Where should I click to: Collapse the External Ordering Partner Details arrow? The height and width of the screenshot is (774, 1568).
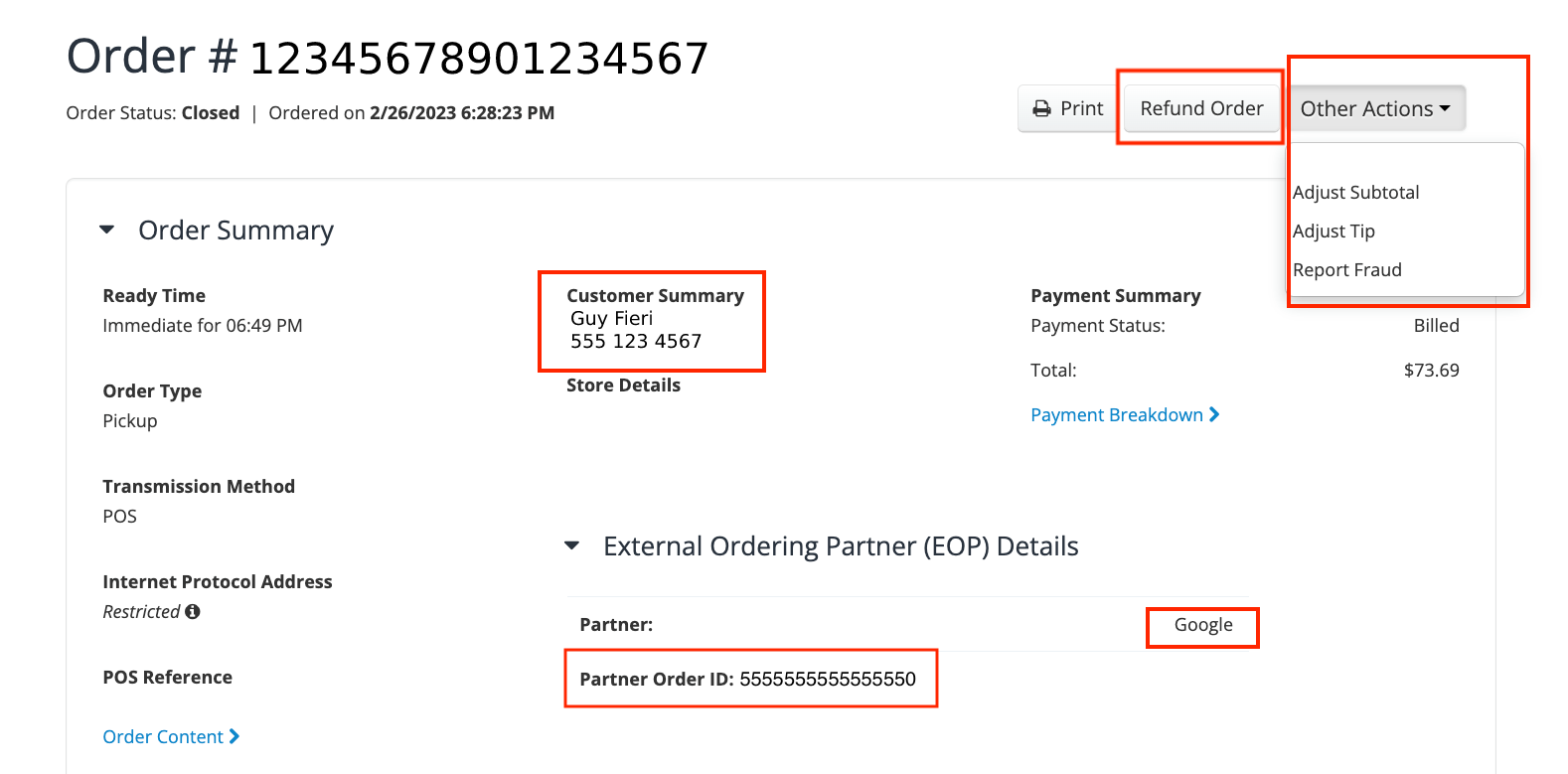572,545
